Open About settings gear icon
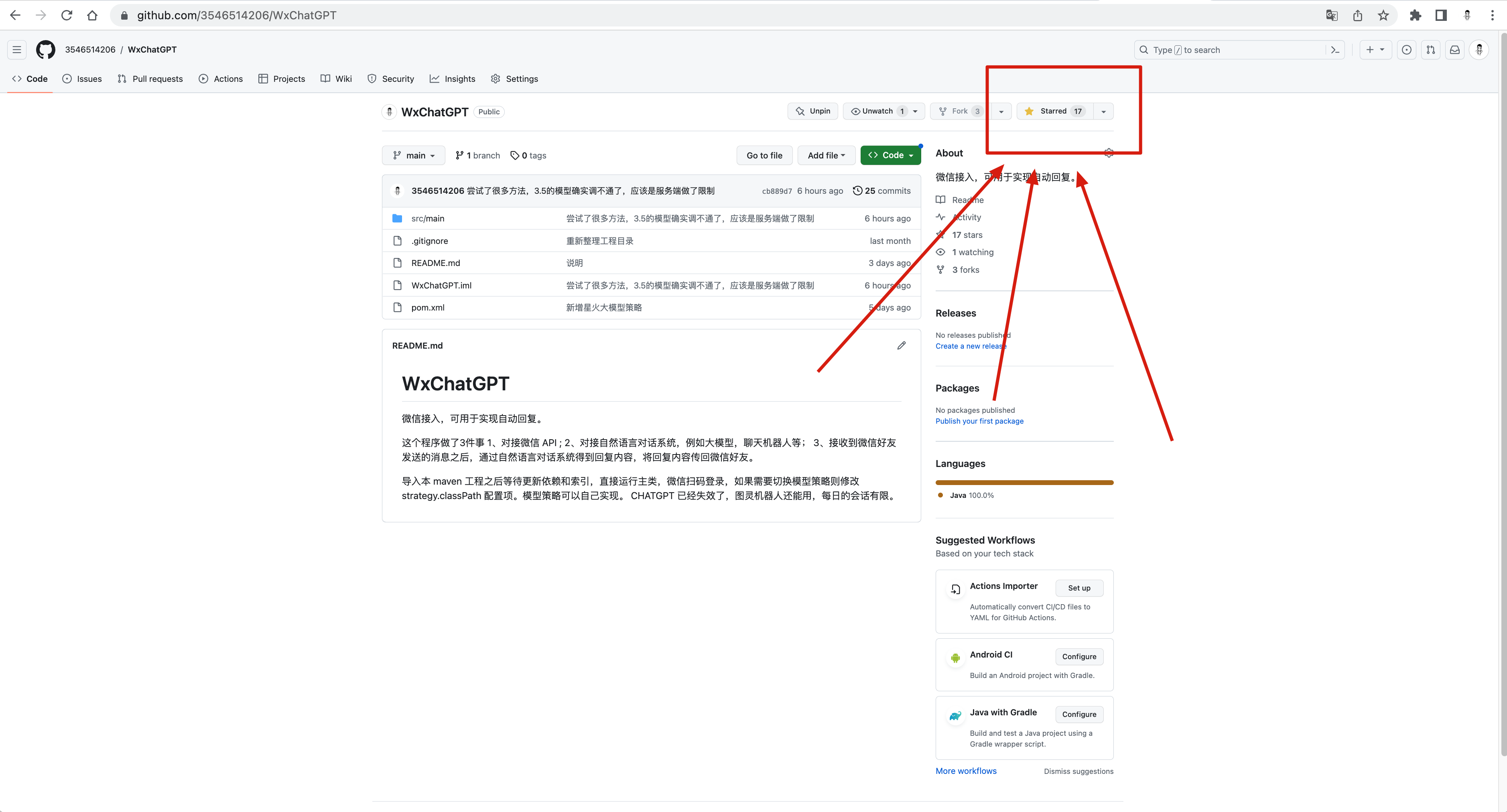Screen dimensions: 1507x812 [x=1109, y=153]
